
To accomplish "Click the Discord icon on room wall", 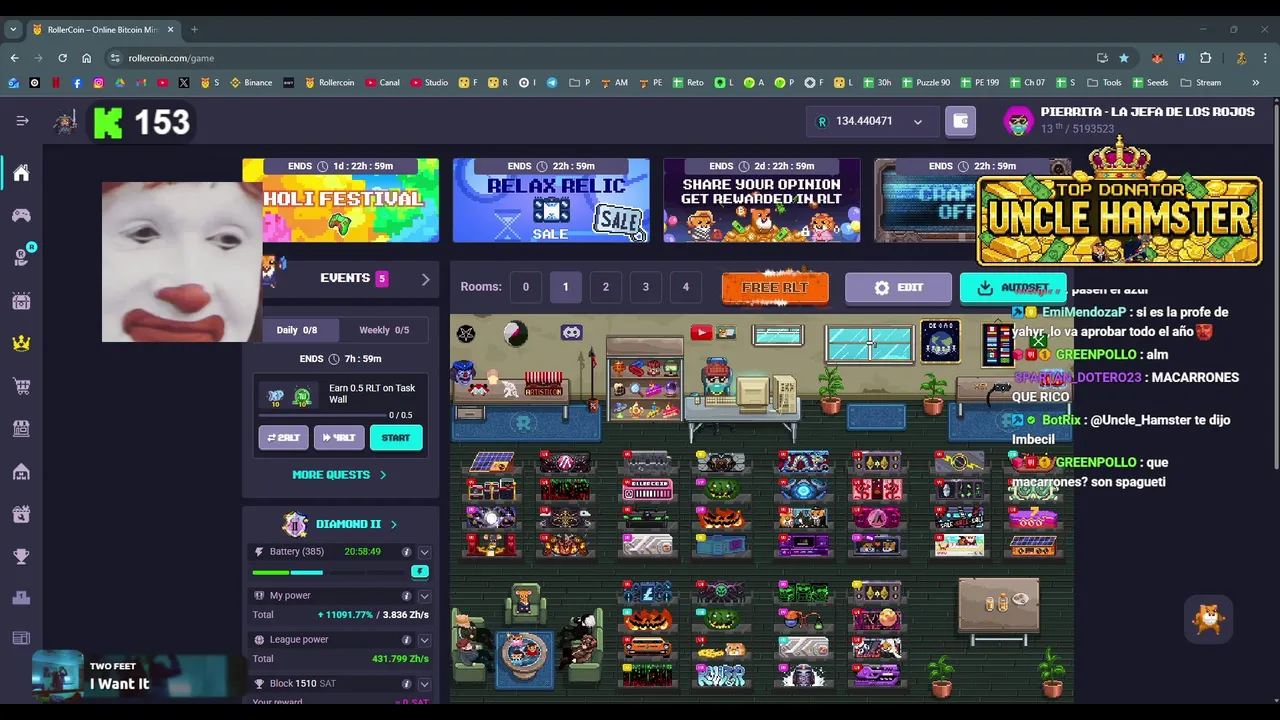I will click(571, 333).
